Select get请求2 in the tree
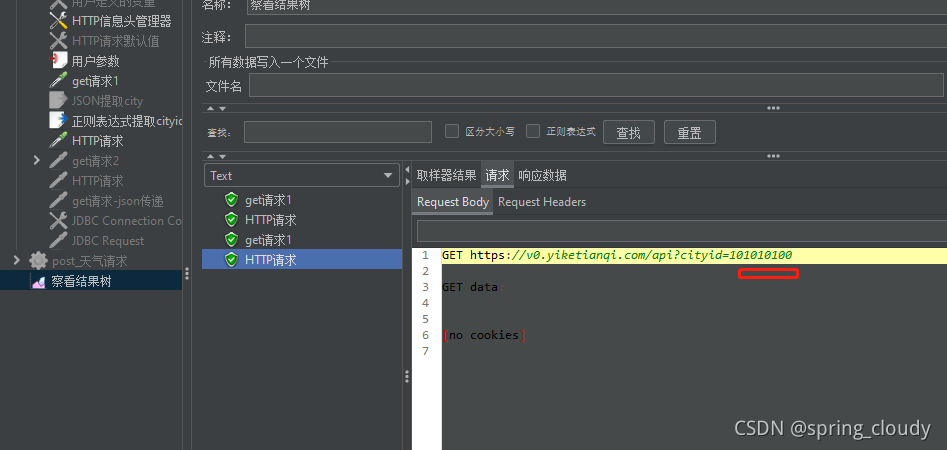The width and height of the screenshot is (947, 450). click(x=95, y=161)
